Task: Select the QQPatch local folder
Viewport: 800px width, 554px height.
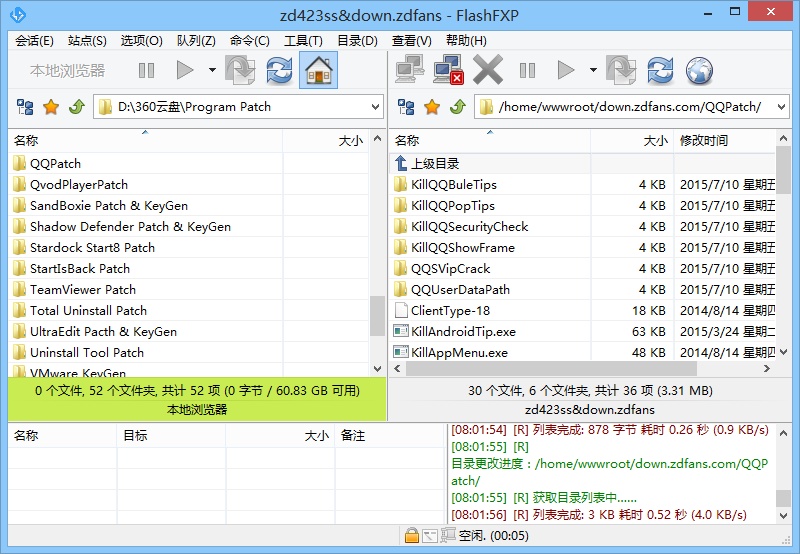Action: [x=55, y=164]
